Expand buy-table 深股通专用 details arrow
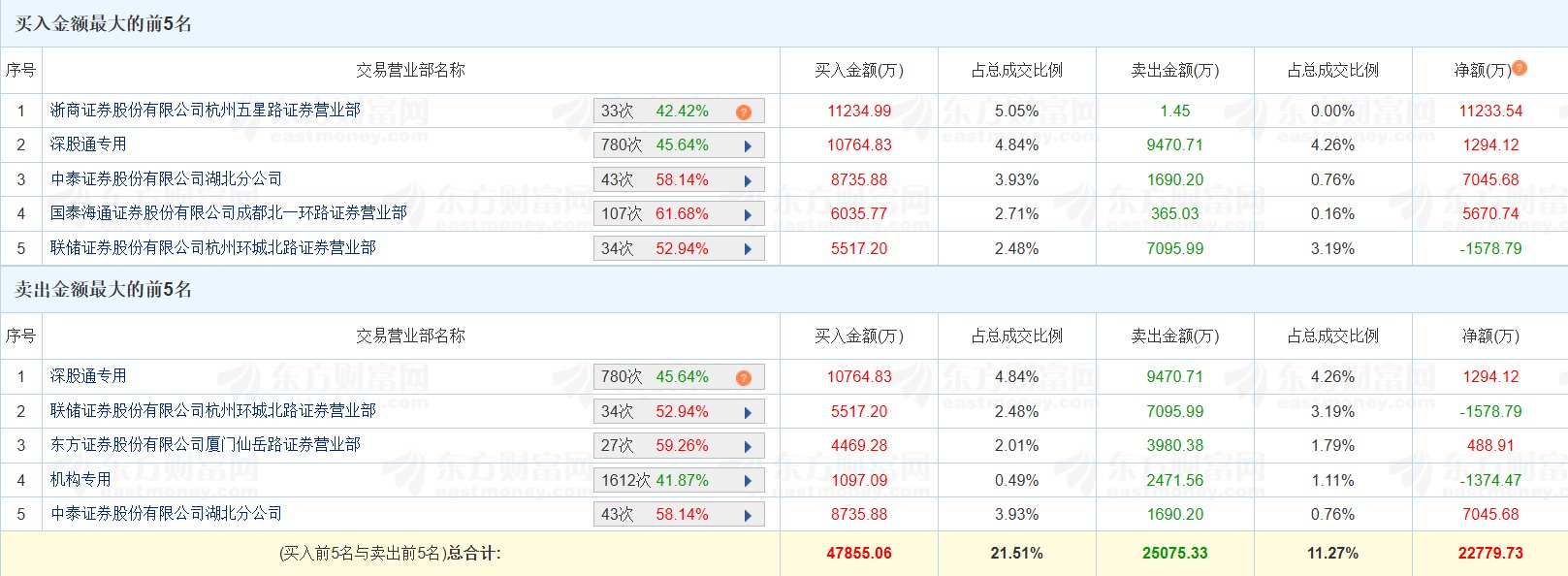1568x576 pixels. pyautogui.click(x=748, y=145)
